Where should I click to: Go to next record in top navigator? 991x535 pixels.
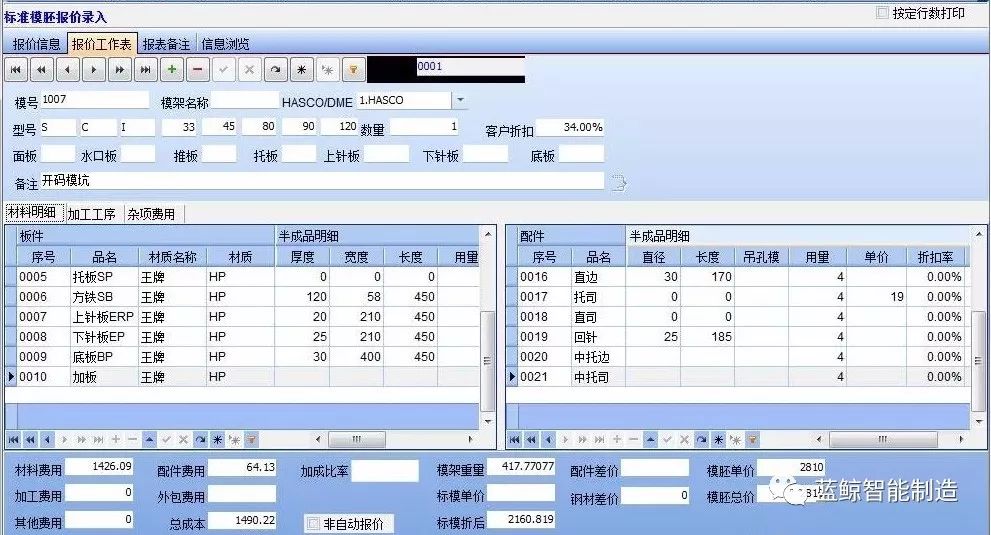(x=93, y=69)
